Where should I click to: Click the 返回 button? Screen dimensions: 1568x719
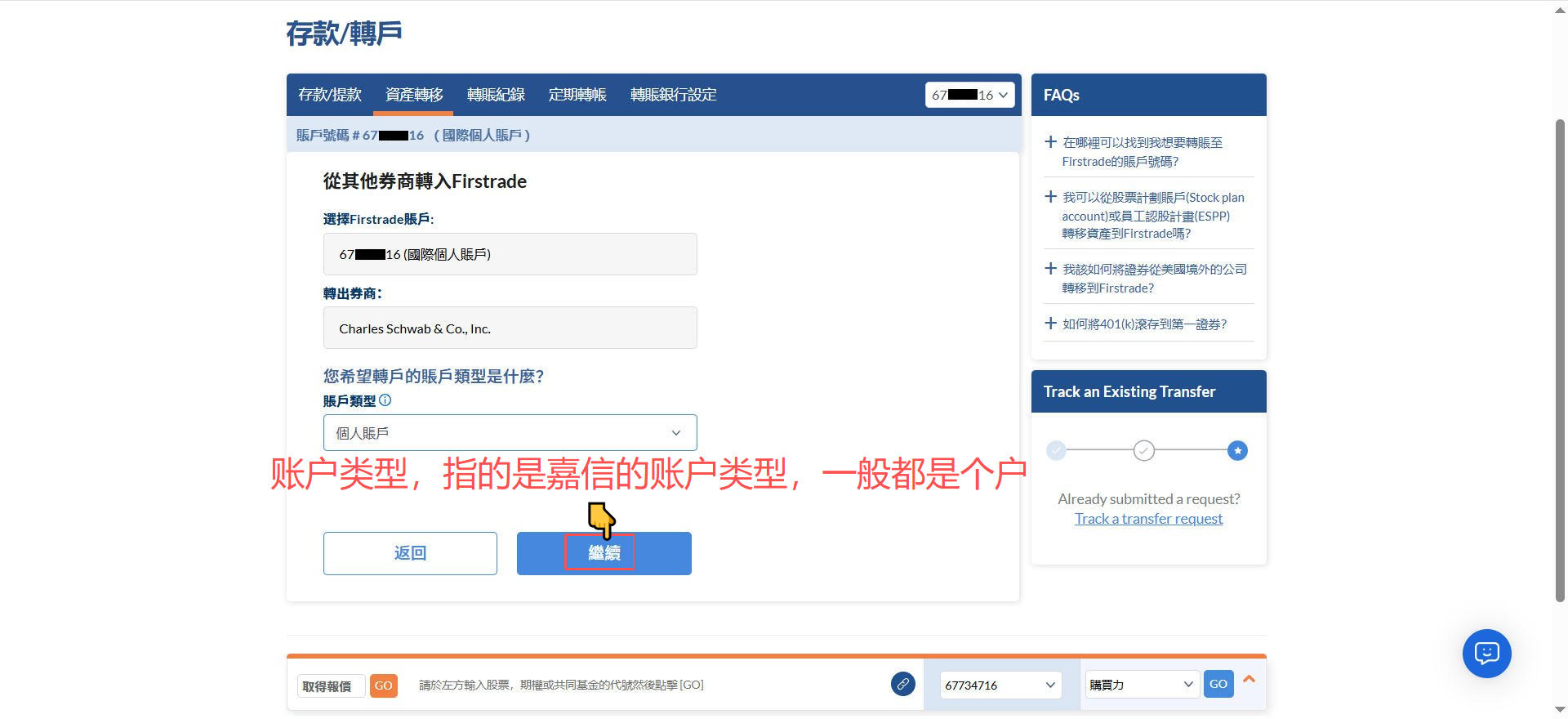(410, 553)
